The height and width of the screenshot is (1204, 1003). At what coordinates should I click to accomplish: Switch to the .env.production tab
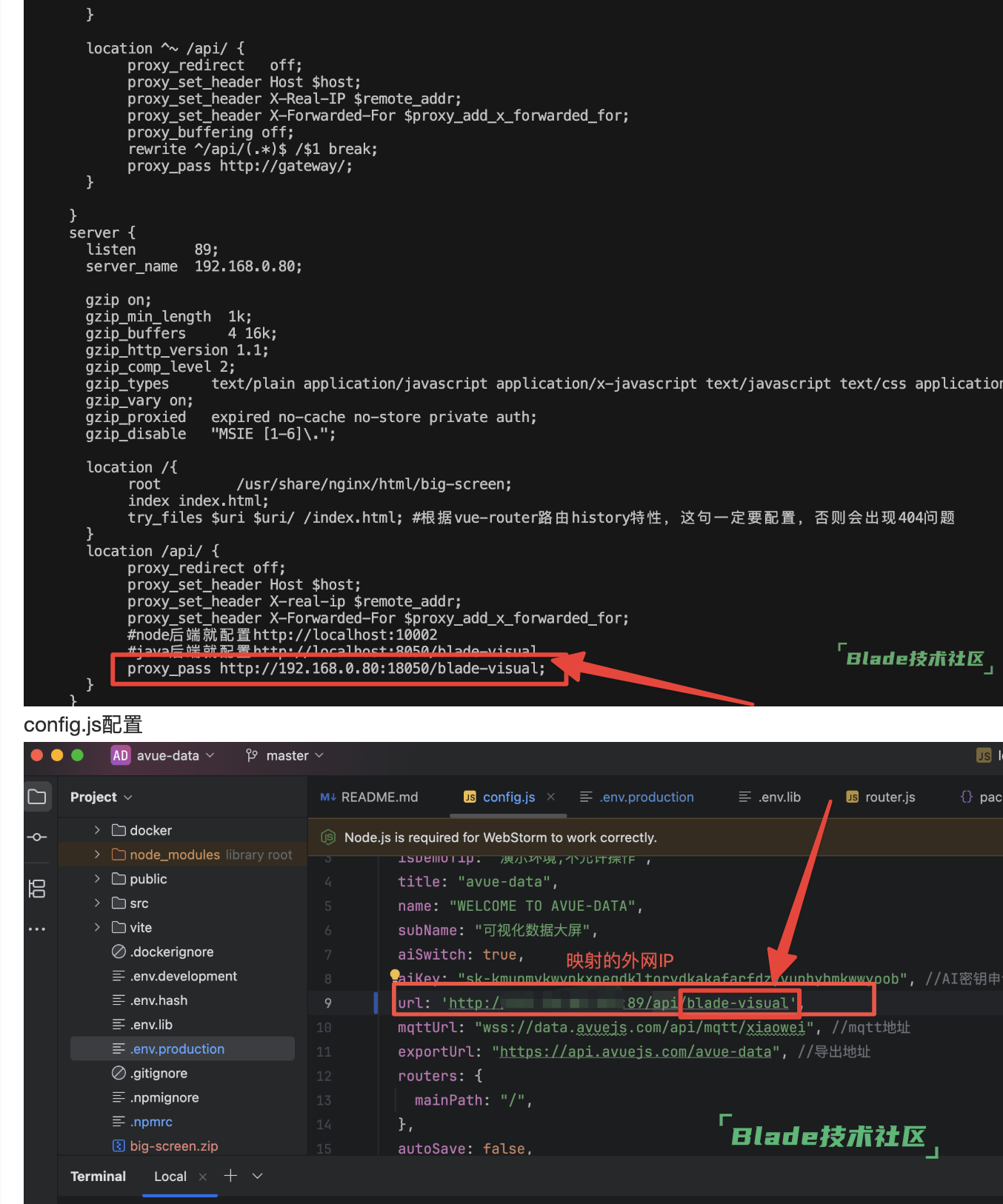pos(646,797)
